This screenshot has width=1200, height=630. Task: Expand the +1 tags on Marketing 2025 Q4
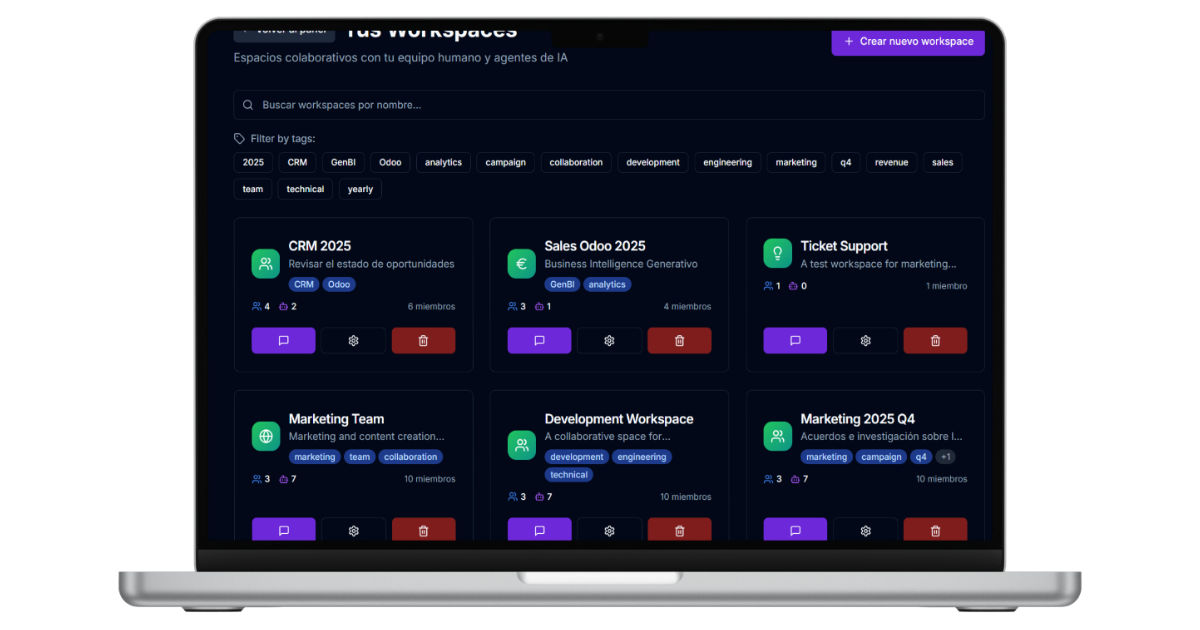point(946,457)
